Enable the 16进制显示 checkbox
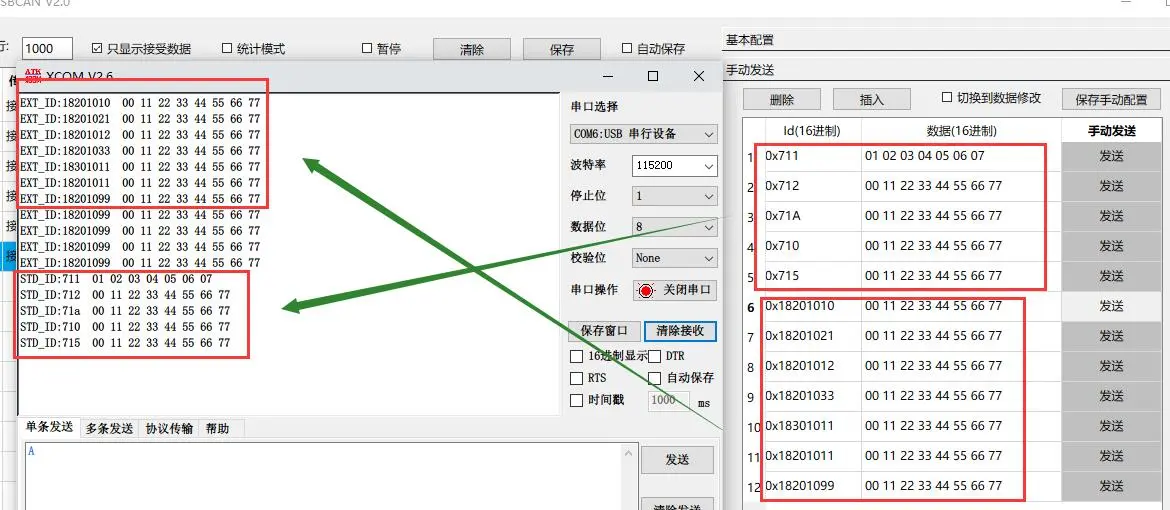This screenshot has width=1170, height=510. [576, 356]
